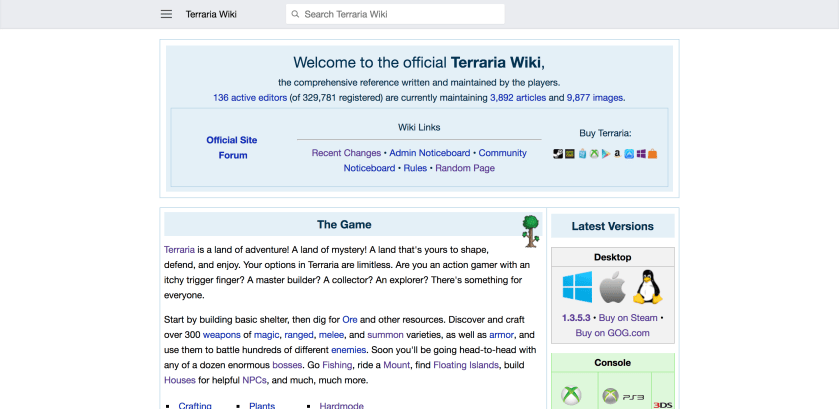Viewport: 839px width, 409px height.
Task: Click the Steam icon under Buy Terraria
Action: 558,154
